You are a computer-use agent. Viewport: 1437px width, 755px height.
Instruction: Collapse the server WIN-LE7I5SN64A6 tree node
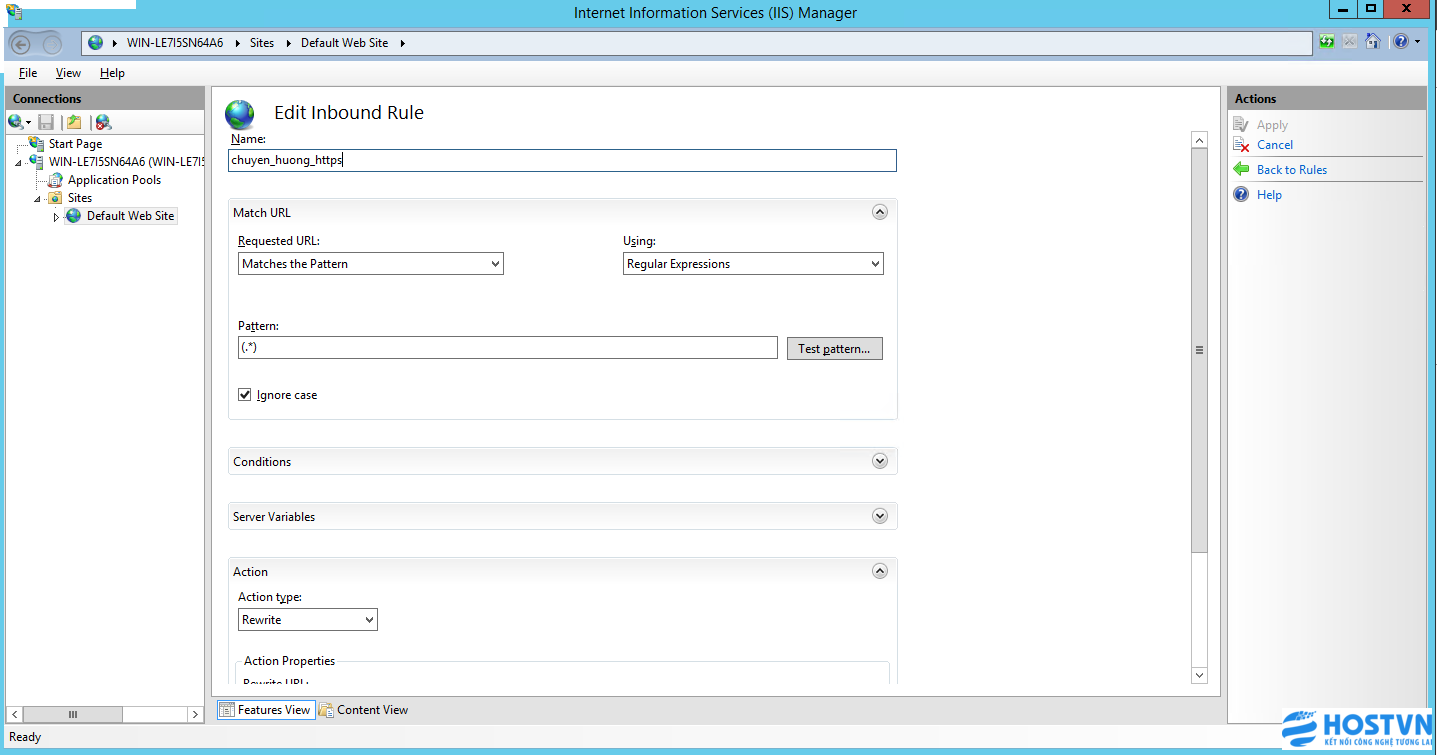[19, 163]
